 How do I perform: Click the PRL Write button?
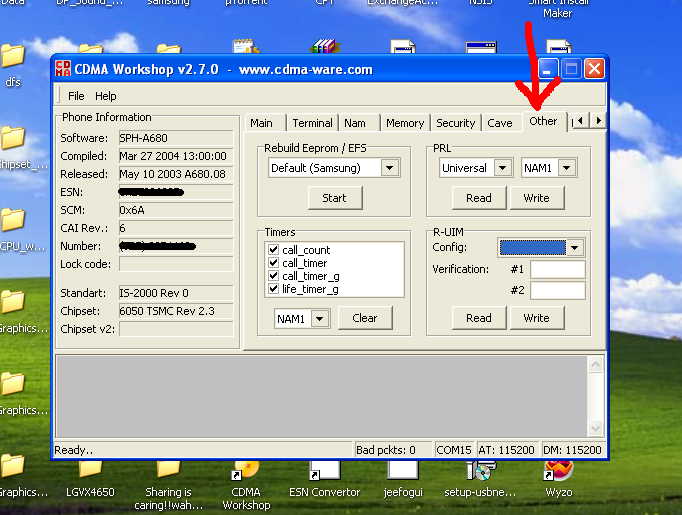coord(537,198)
